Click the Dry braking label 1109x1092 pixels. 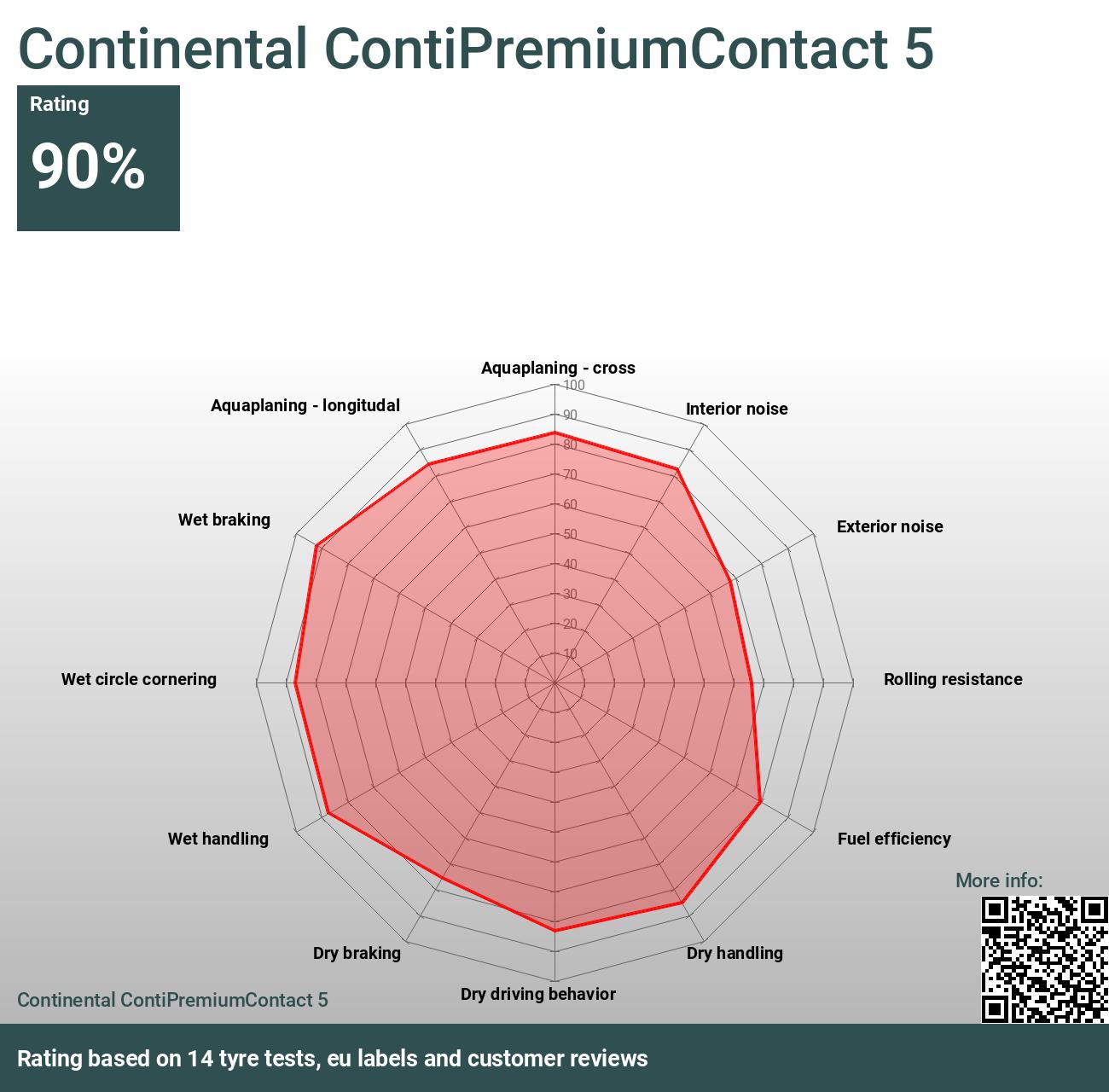coord(357,953)
